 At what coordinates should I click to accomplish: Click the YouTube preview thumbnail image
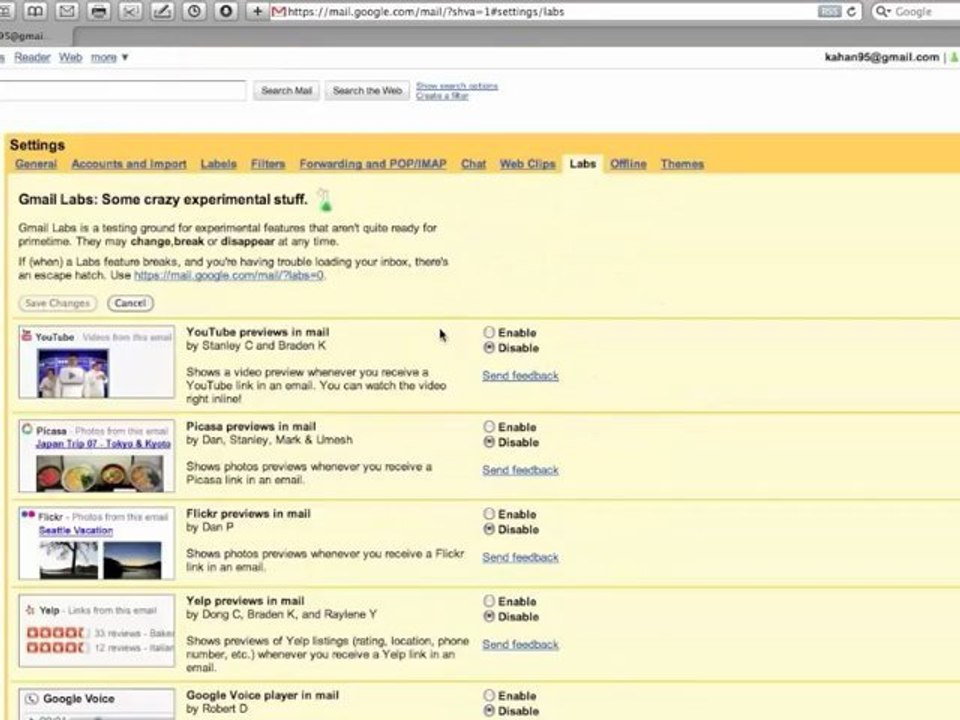(x=73, y=373)
